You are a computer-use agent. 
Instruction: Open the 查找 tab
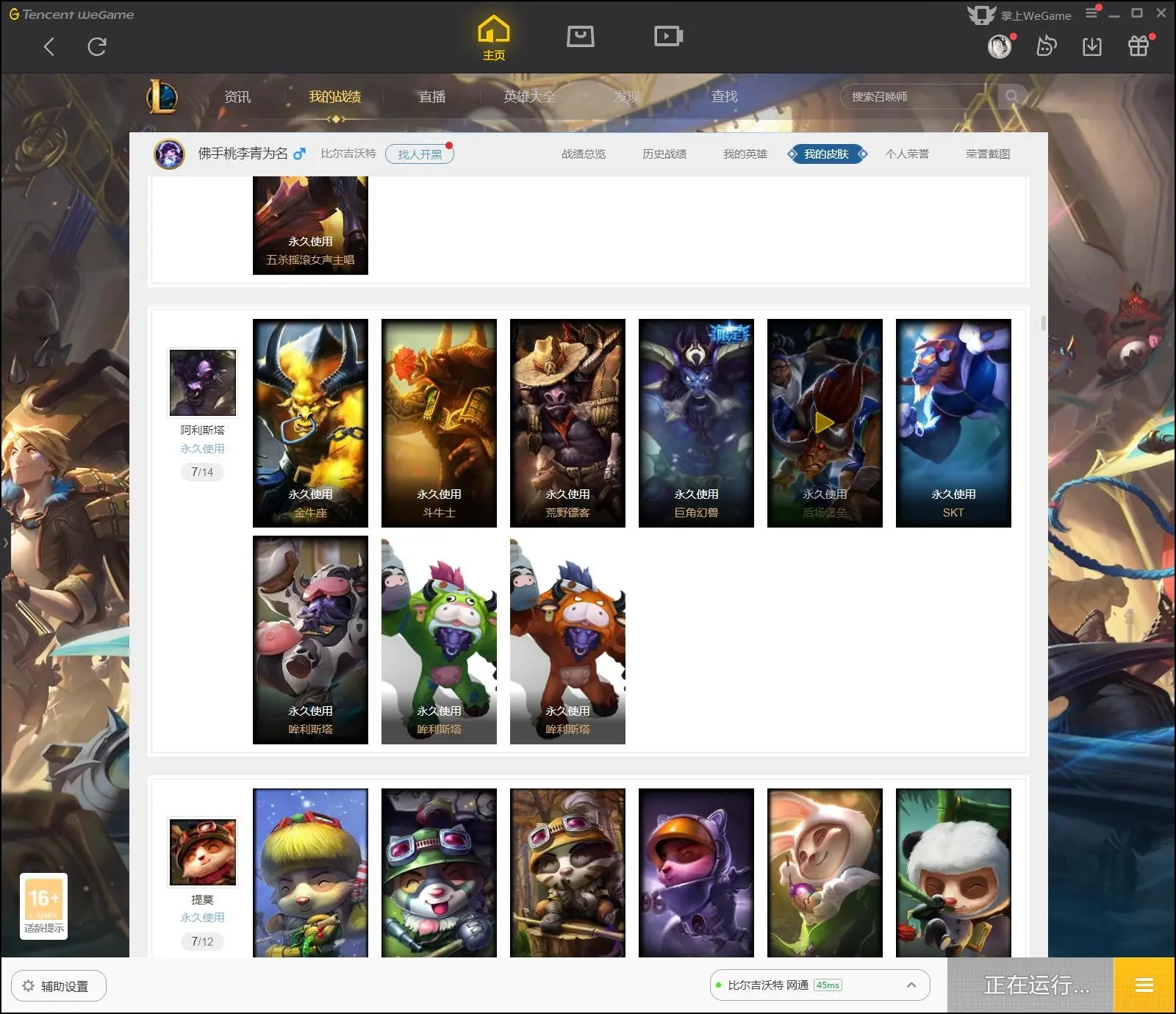[724, 96]
